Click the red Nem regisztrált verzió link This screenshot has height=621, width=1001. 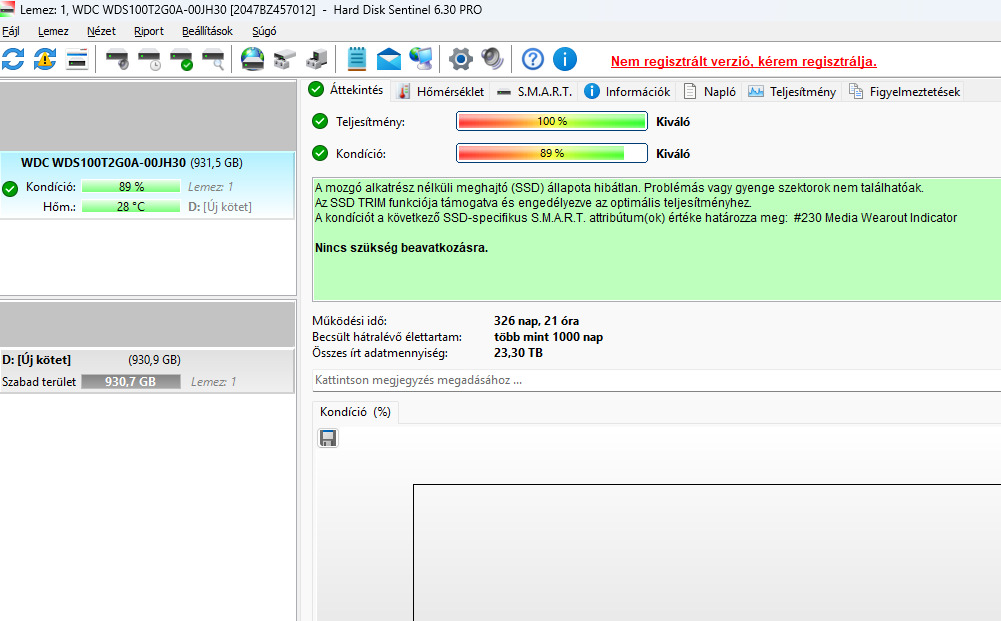click(744, 61)
